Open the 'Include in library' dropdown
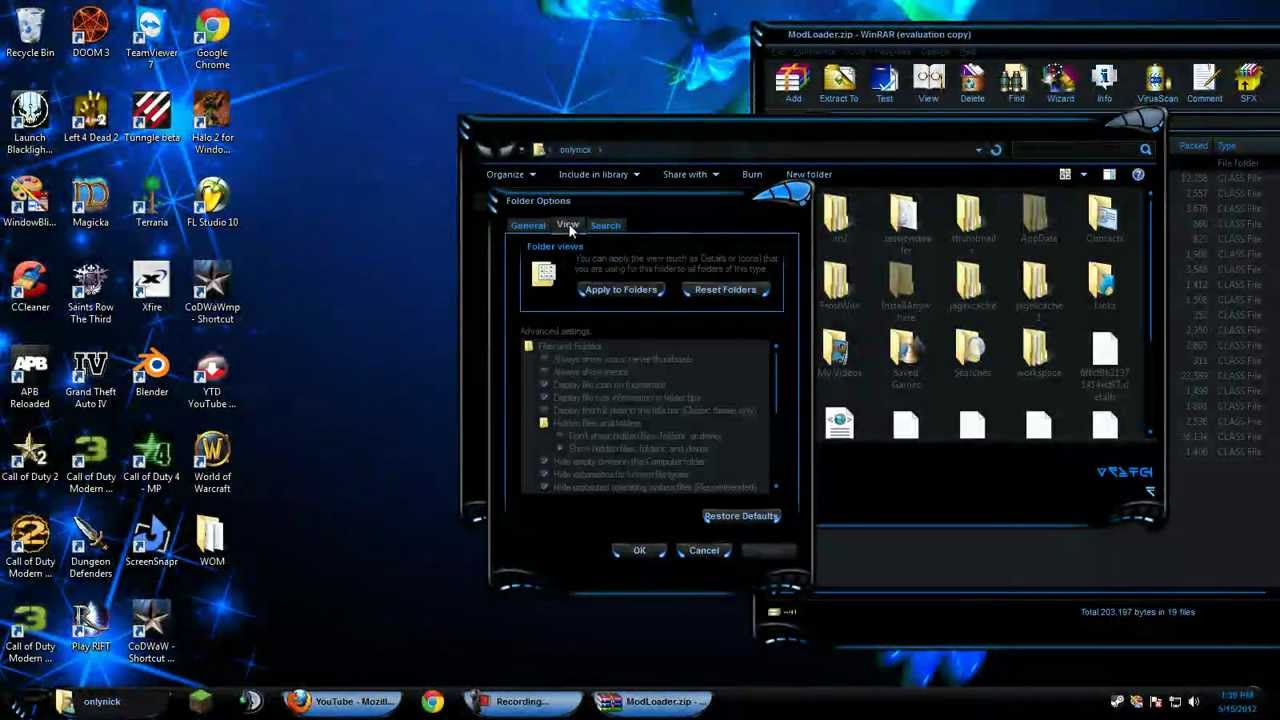Viewport: 1280px width, 720px height. pyautogui.click(x=599, y=175)
